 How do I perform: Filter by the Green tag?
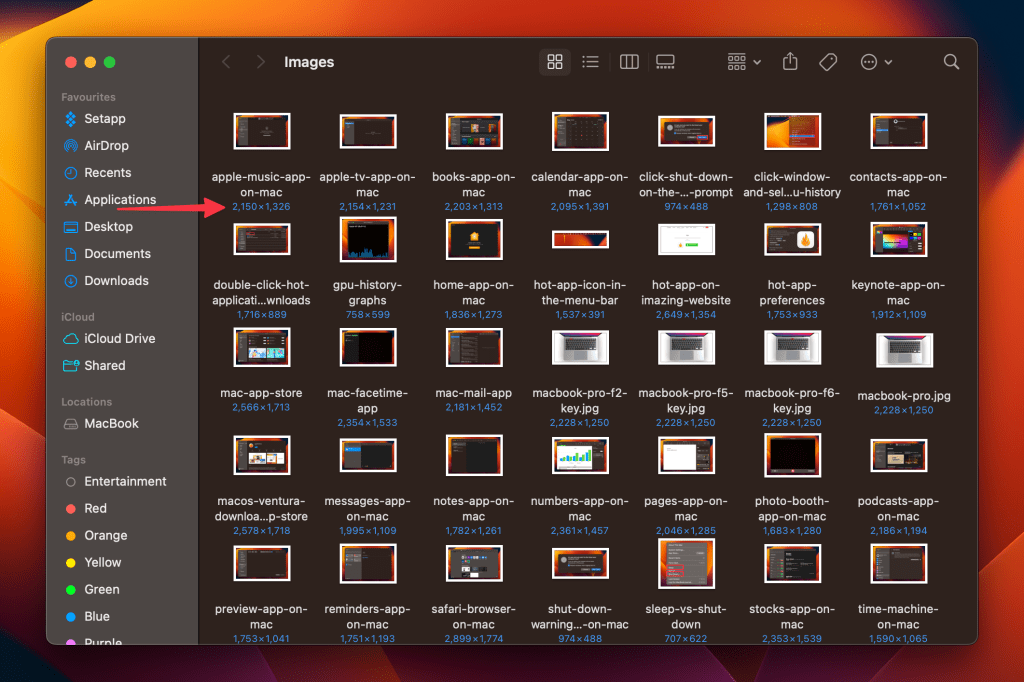pyautogui.click(x=101, y=590)
